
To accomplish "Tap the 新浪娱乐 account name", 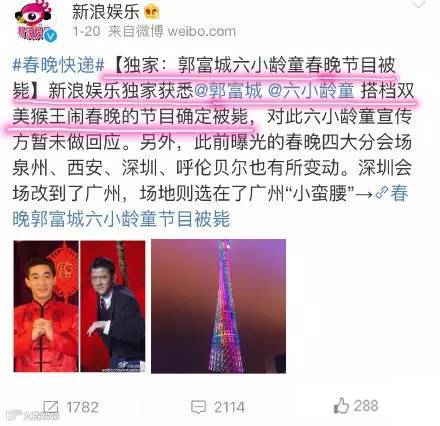I will pyautogui.click(x=106, y=13).
